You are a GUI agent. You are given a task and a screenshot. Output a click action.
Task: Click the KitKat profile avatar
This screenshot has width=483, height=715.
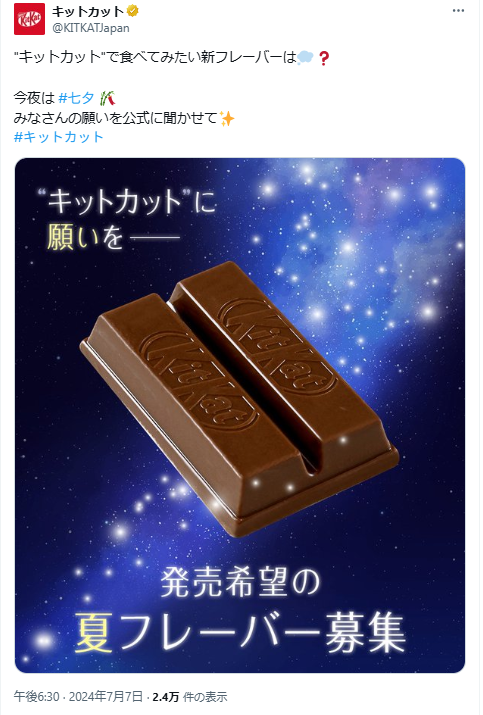[30, 19]
